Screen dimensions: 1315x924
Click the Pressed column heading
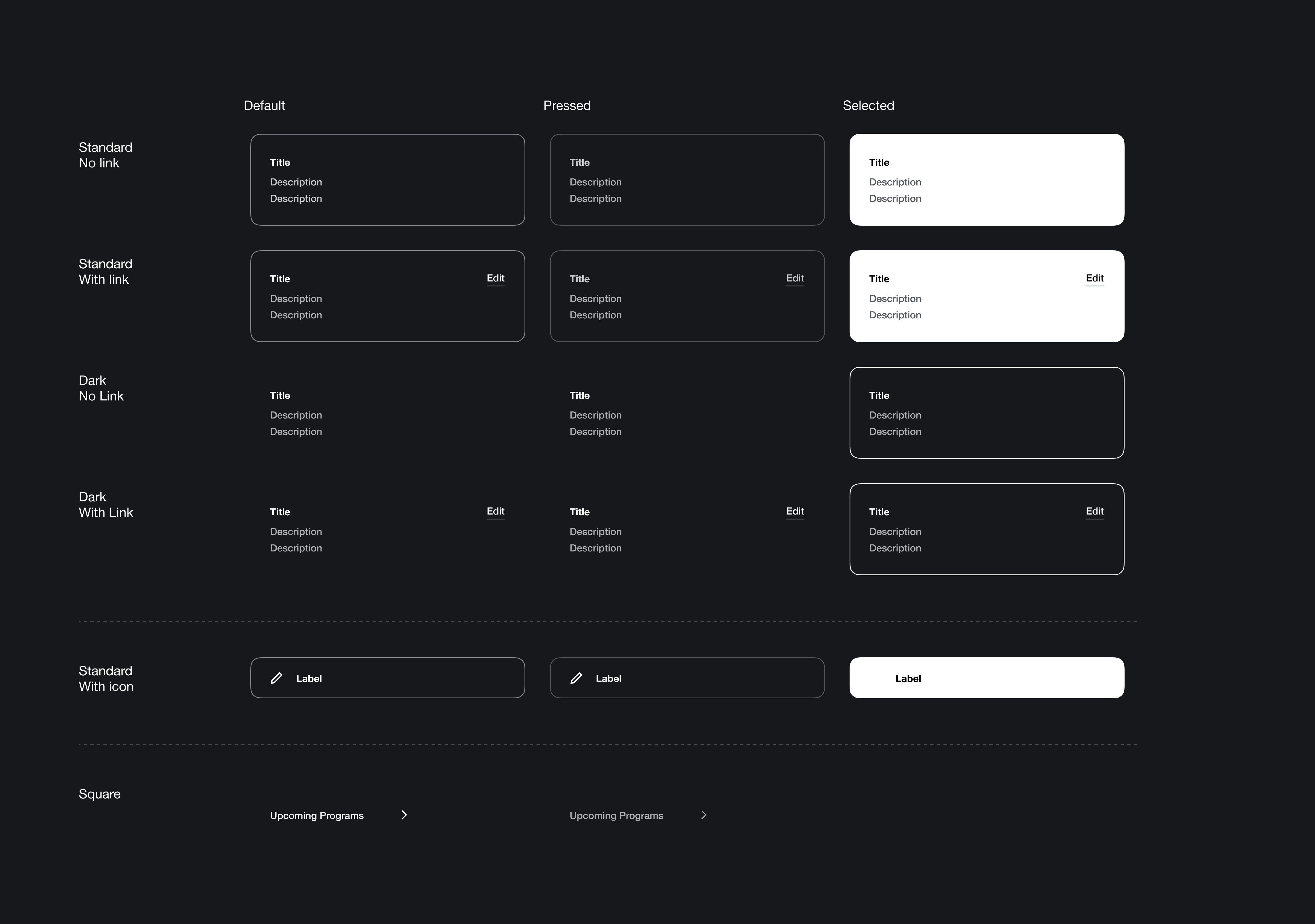(567, 106)
